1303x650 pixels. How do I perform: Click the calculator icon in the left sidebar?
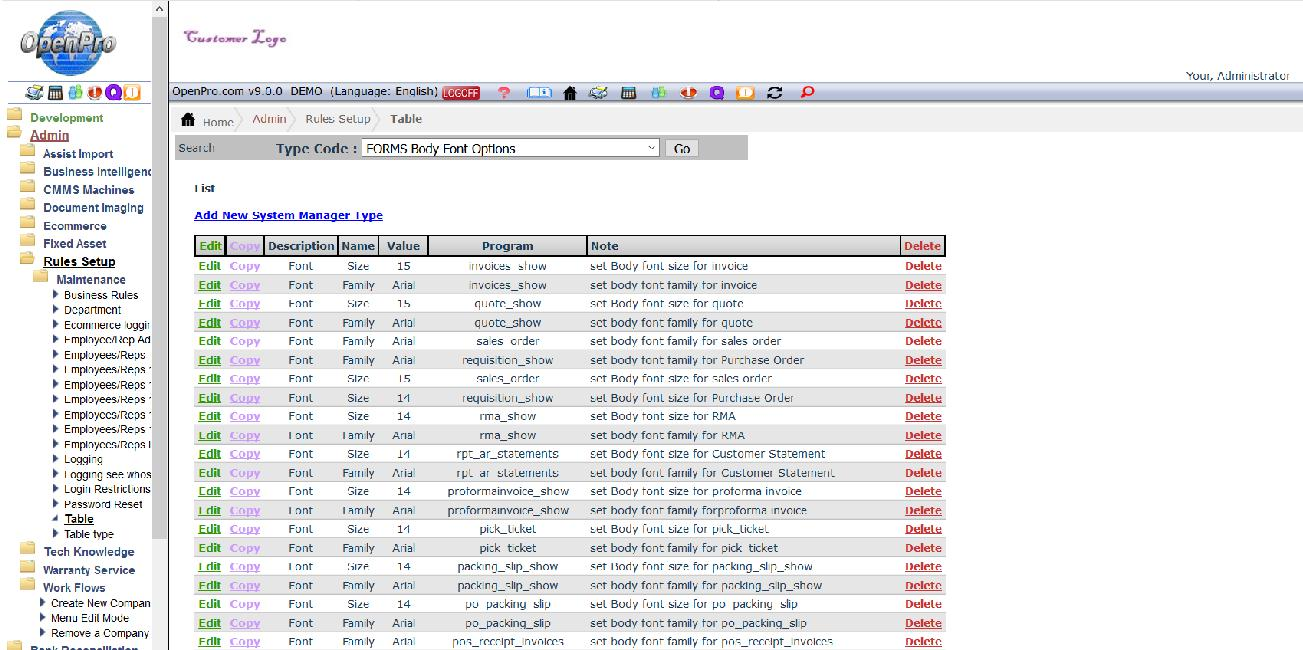(x=56, y=93)
